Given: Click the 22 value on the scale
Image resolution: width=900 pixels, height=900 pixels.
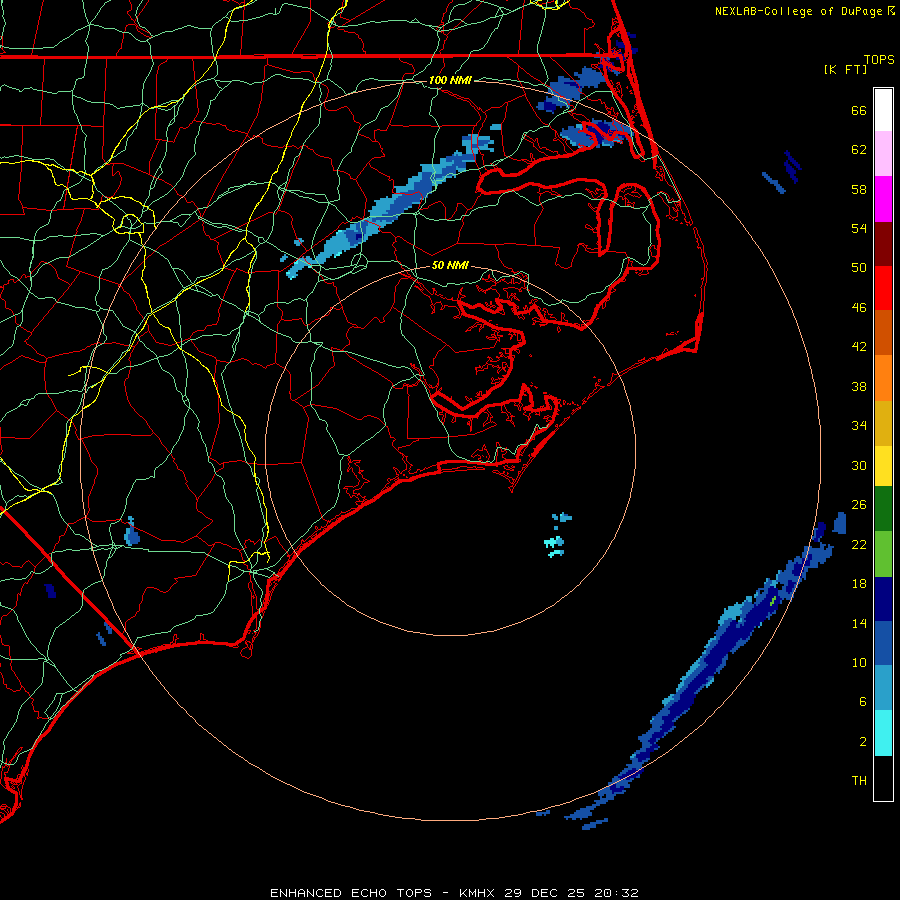Looking at the screenshot, I should [x=859, y=544].
